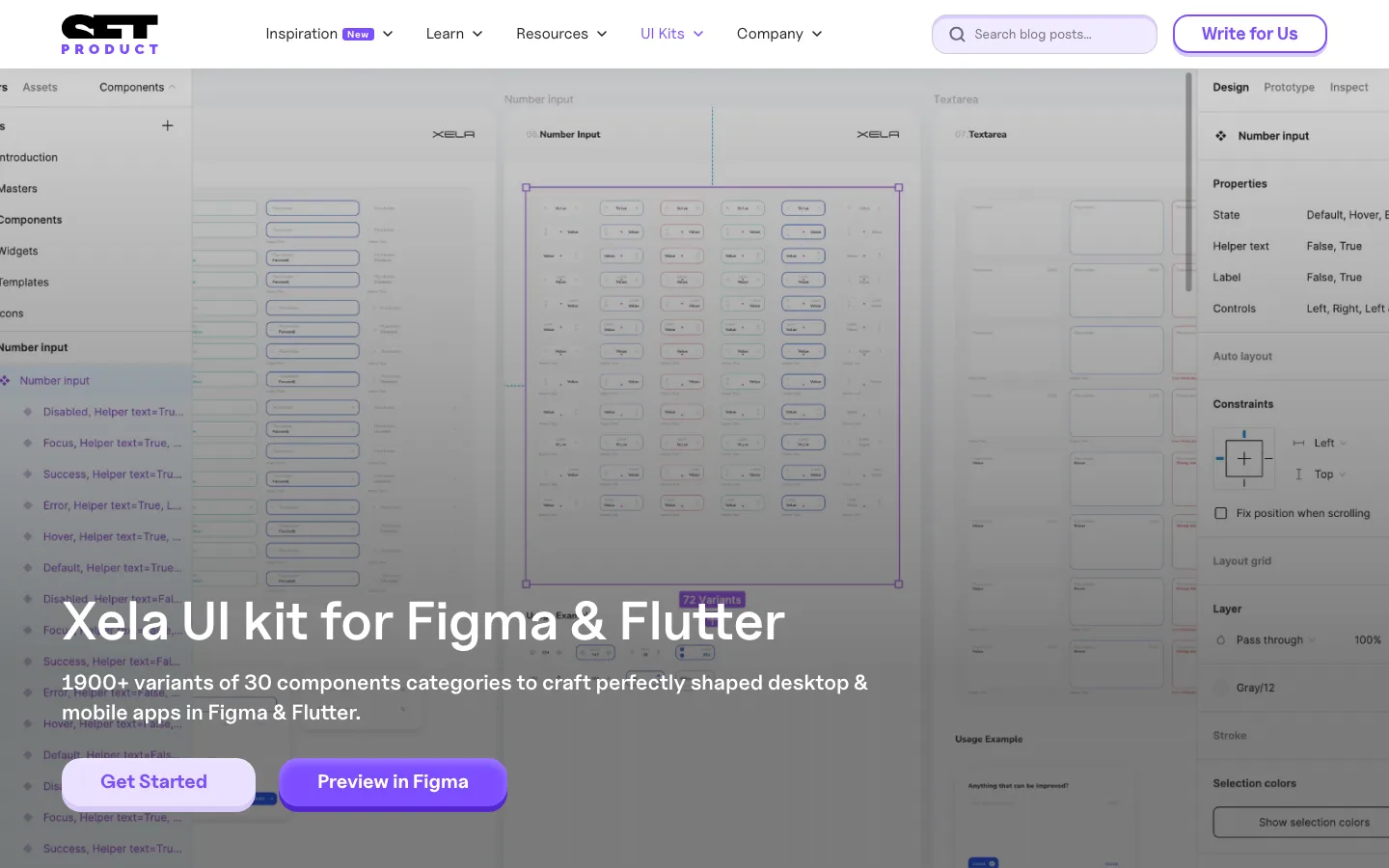Switch to the Inspect tab
Image resolution: width=1389 pixels, height=868 pixels.
[1348, 88]
